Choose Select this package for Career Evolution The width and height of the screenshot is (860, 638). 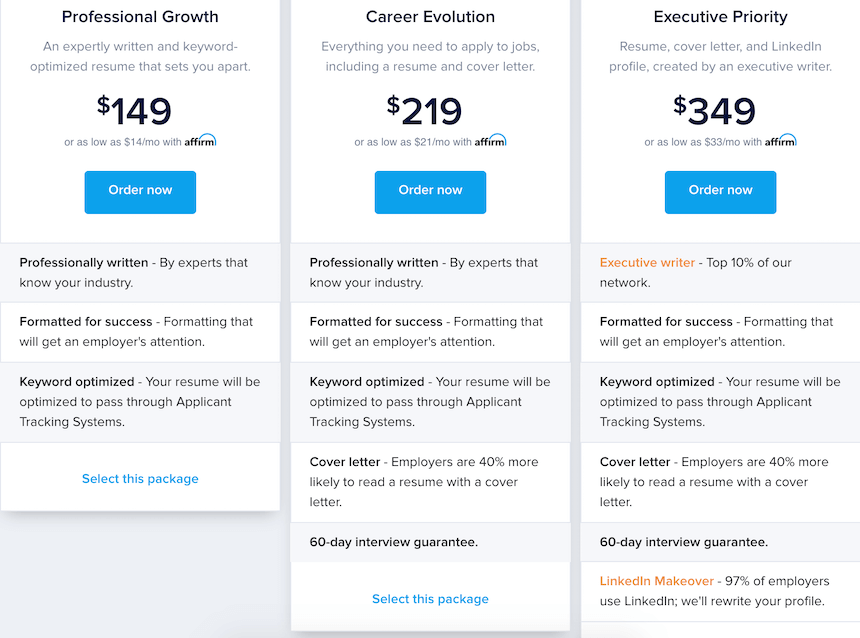[x=430, y=599]
